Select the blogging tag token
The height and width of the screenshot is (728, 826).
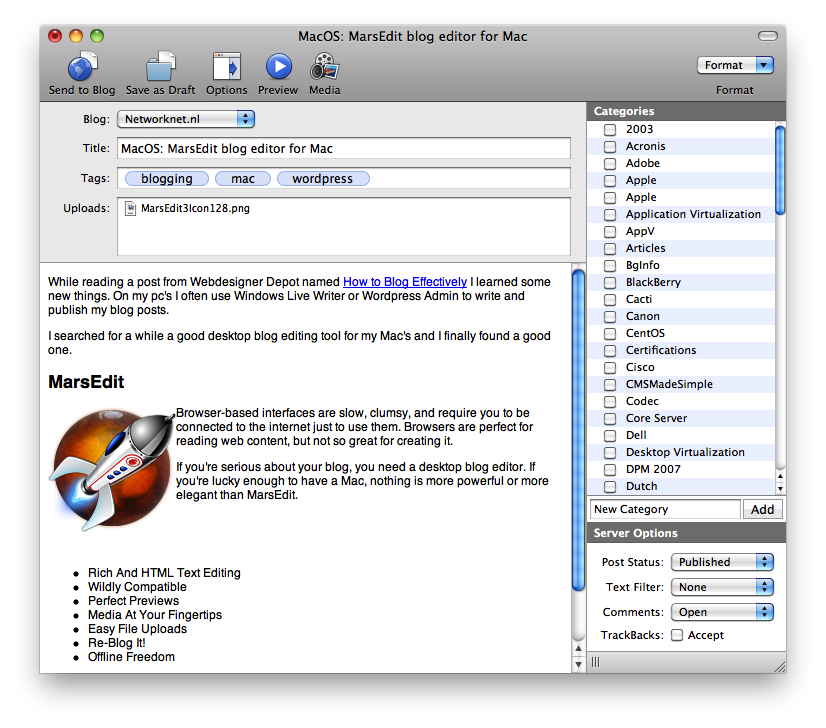click(x=166, y=179)
